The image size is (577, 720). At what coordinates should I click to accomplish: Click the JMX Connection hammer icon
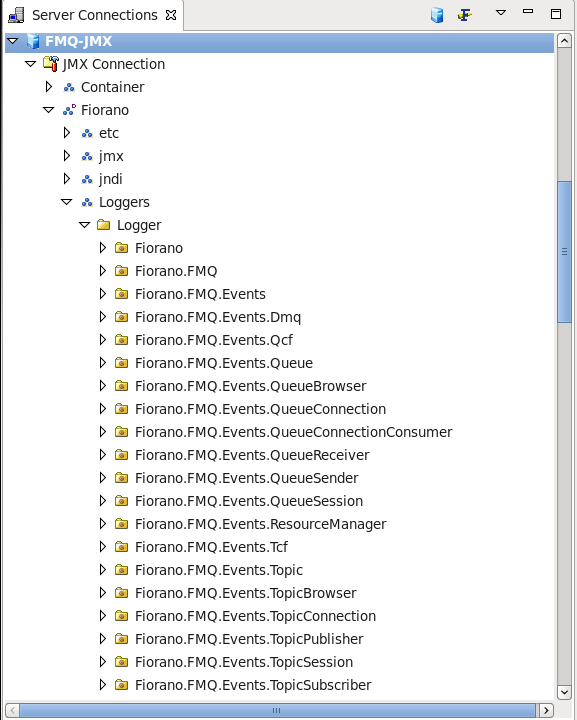pyautogui.click(x=51, y=63)
